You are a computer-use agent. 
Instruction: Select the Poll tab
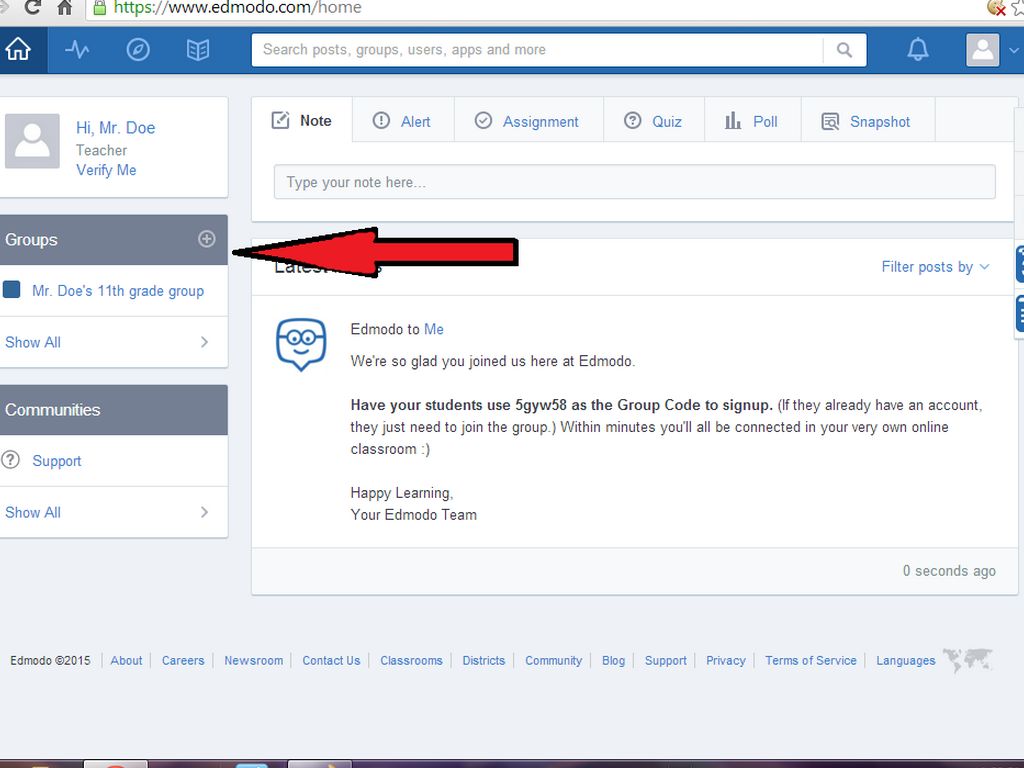pos(752,121)
